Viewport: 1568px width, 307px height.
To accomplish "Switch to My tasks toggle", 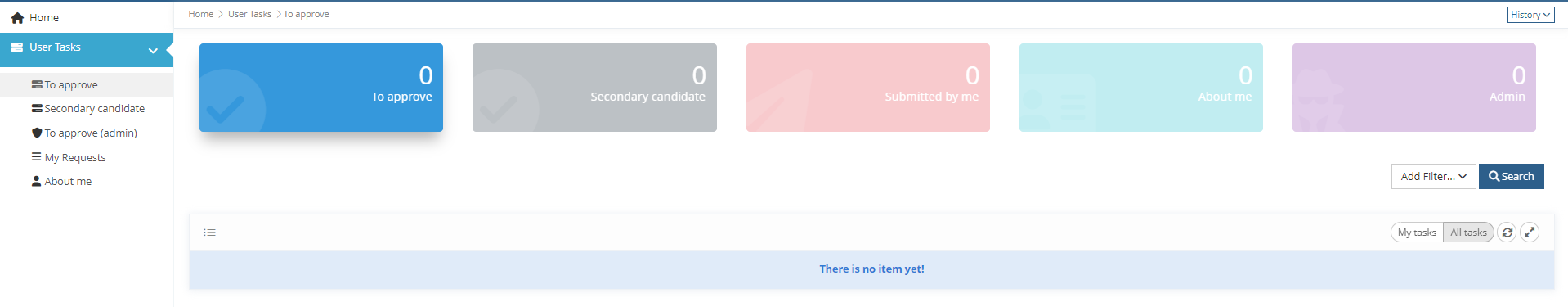I will click(1417, 233).
